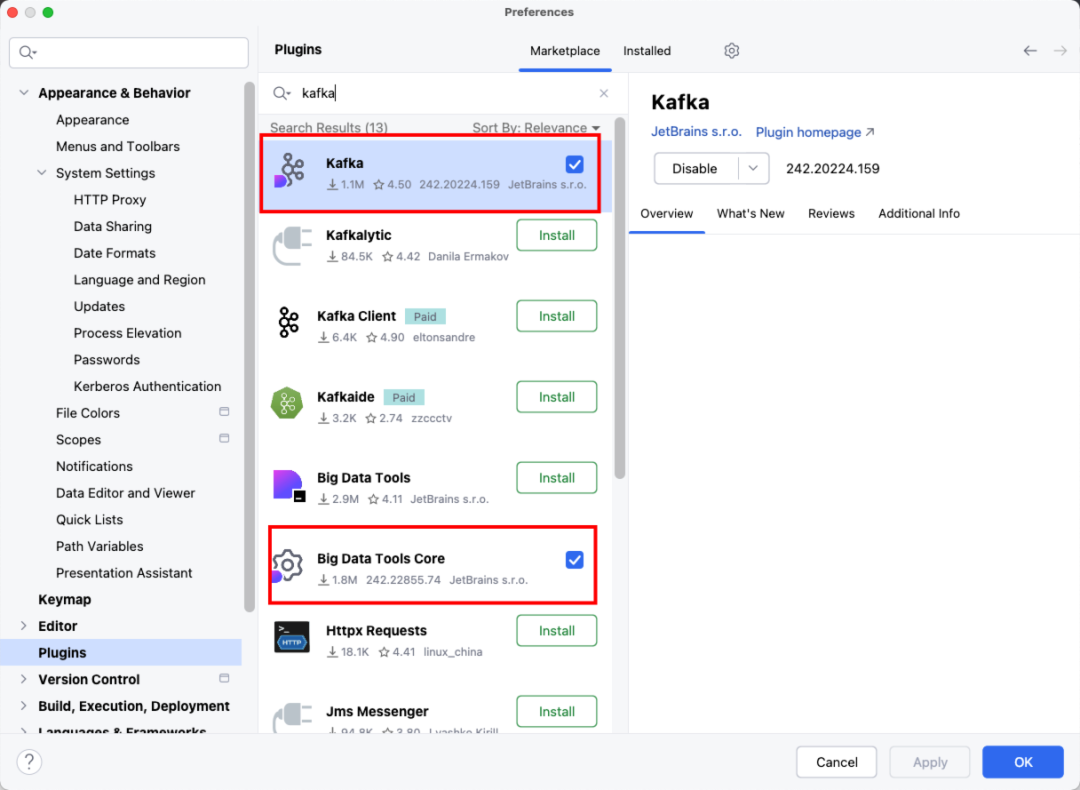1080x790 pixels.
Task: Expand the Editor settings section
Action: click(x=24, y=626)
